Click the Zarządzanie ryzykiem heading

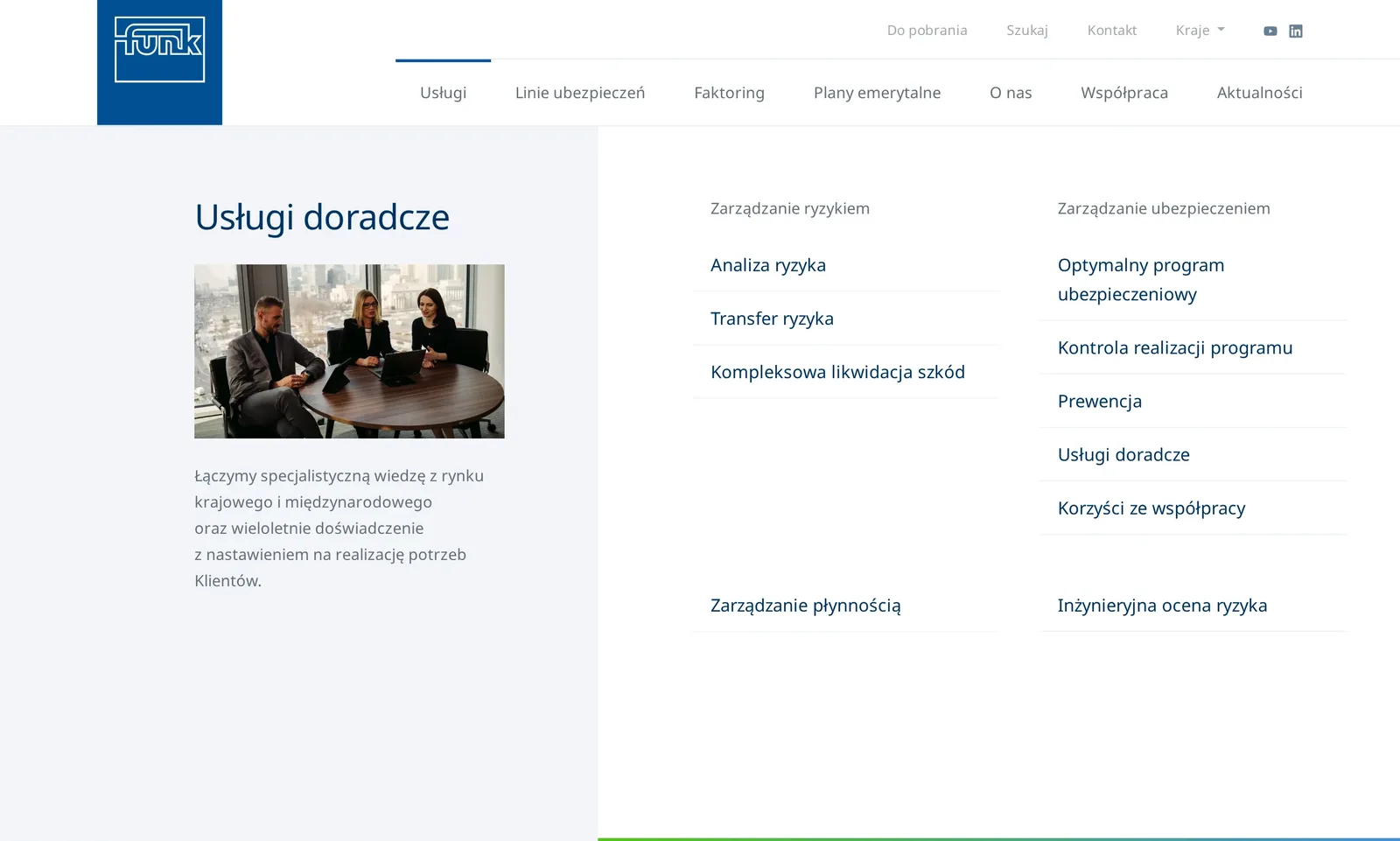click(790, 208)
